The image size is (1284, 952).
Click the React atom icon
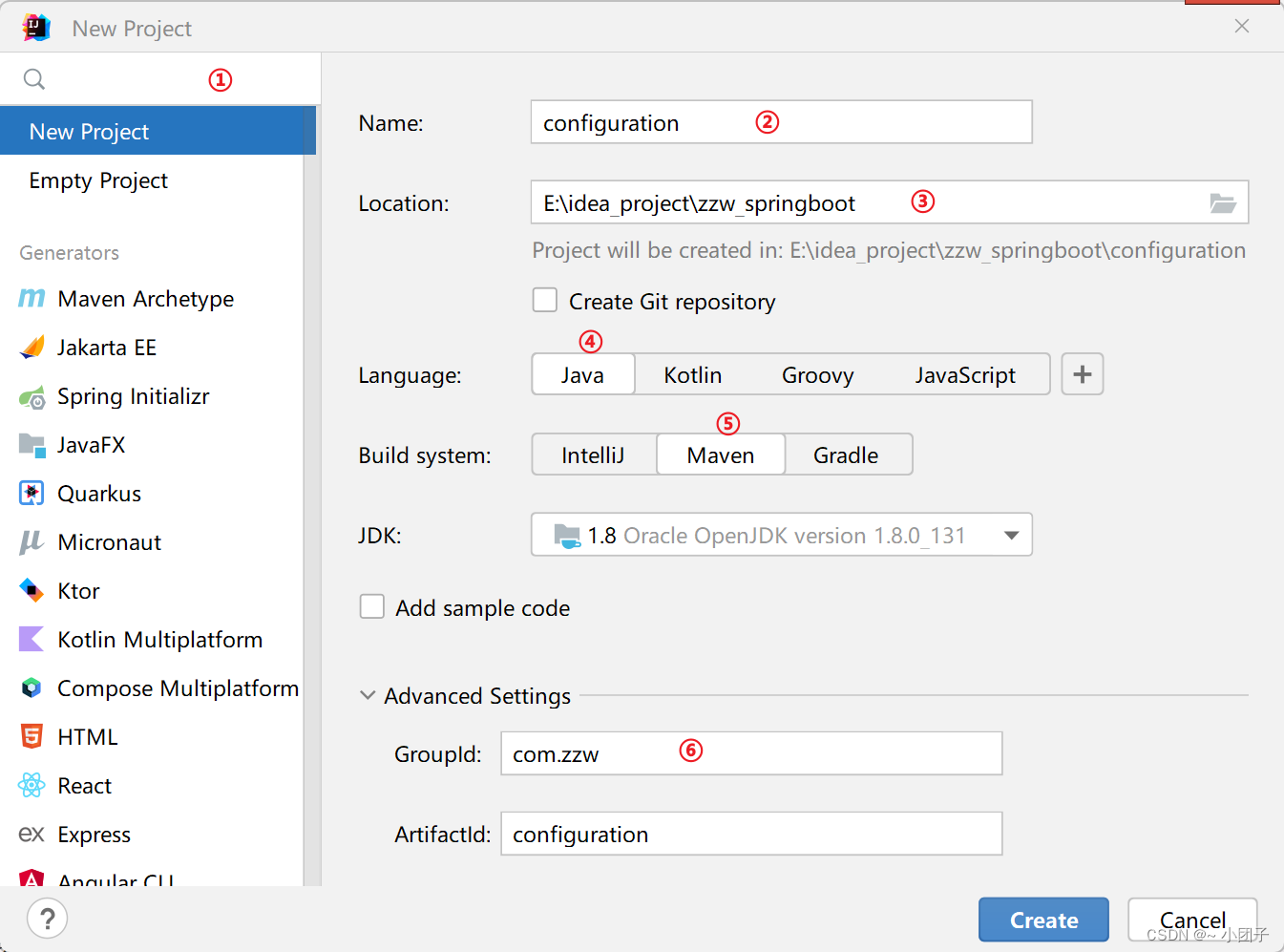tap(32, 786)
